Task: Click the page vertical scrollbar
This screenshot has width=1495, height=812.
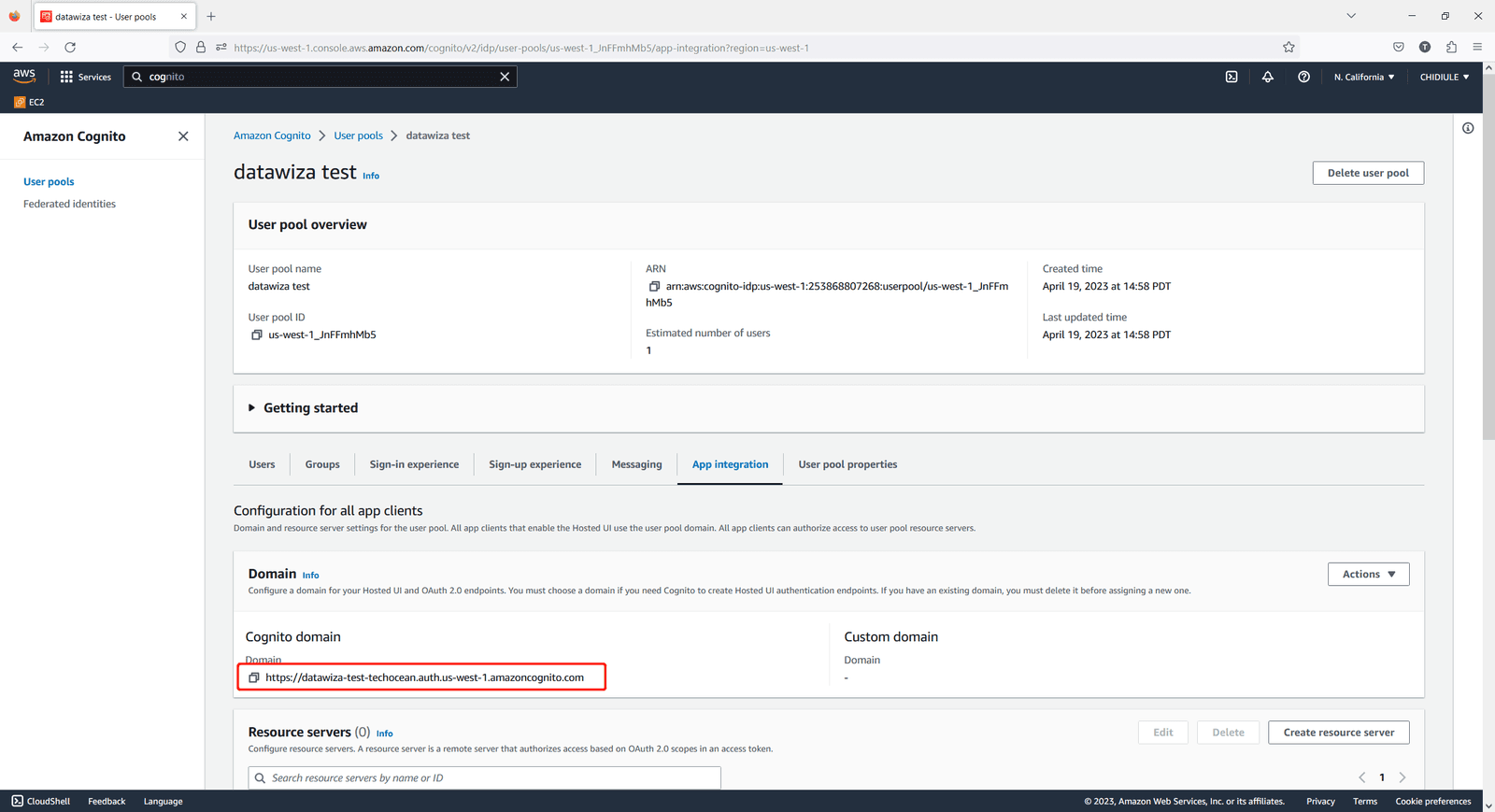Action: click(1488, 257)
